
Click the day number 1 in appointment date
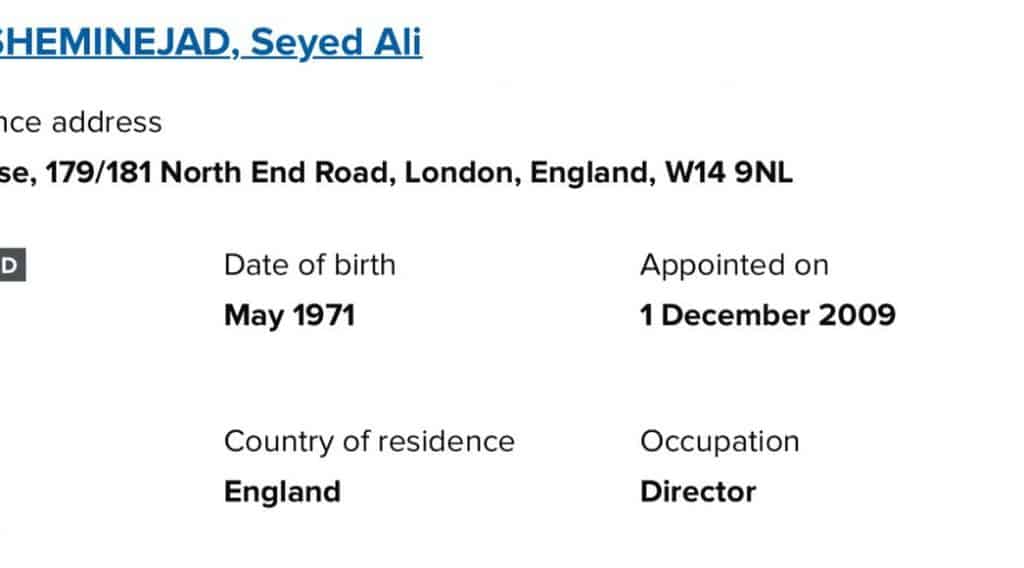646,316
